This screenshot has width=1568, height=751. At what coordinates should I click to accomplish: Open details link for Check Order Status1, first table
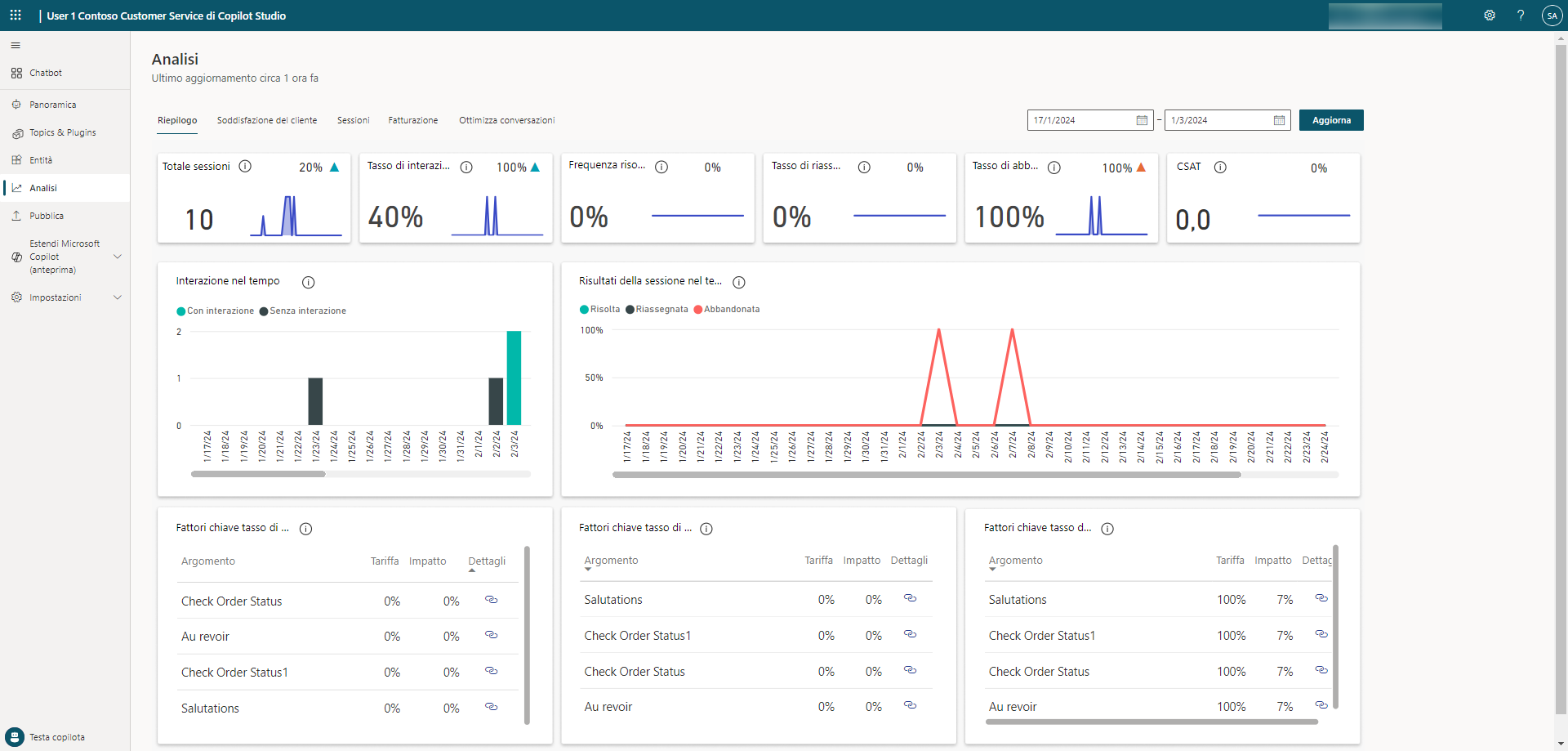(491, 671)
